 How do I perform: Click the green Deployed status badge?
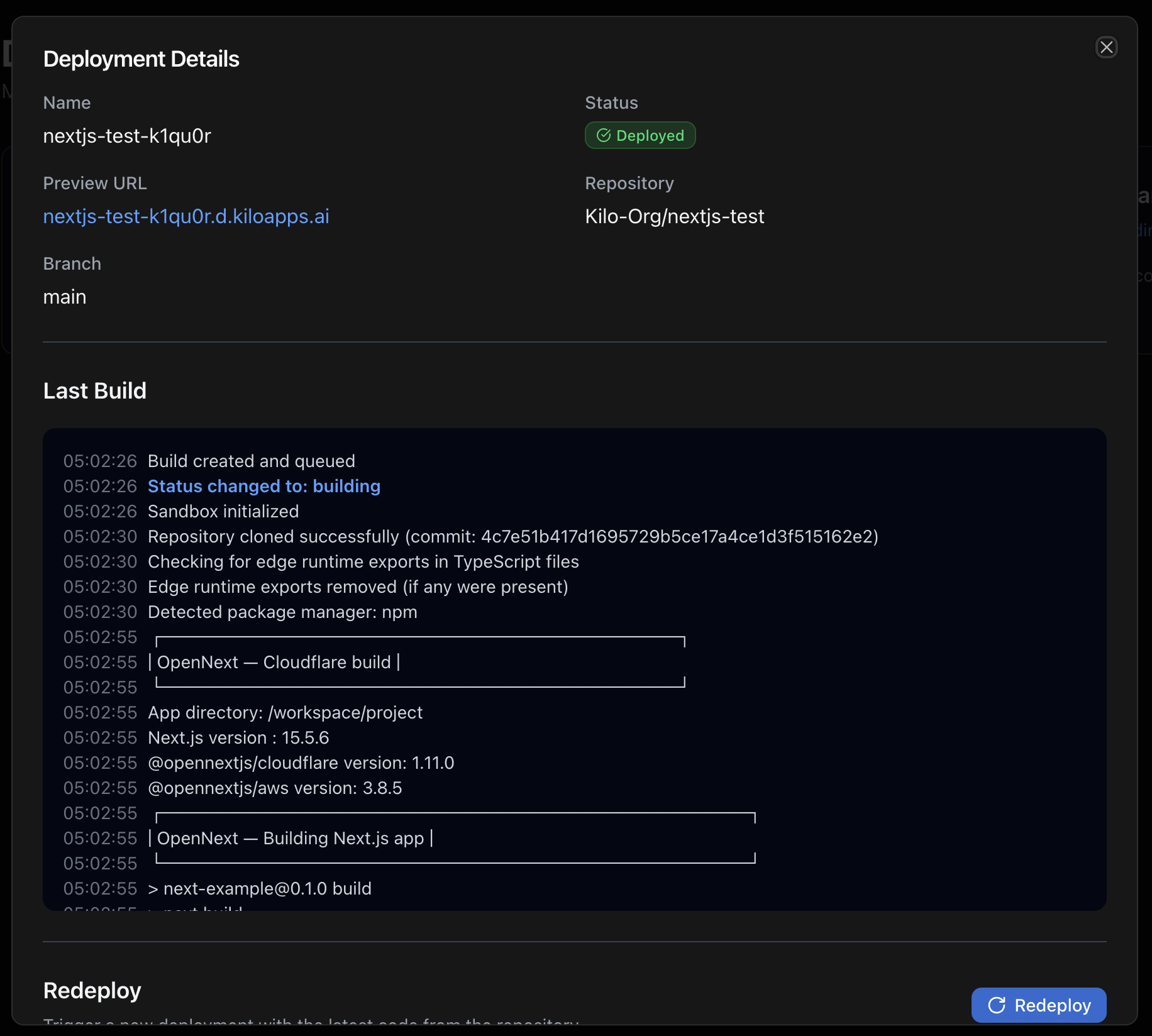click(640, 135)
